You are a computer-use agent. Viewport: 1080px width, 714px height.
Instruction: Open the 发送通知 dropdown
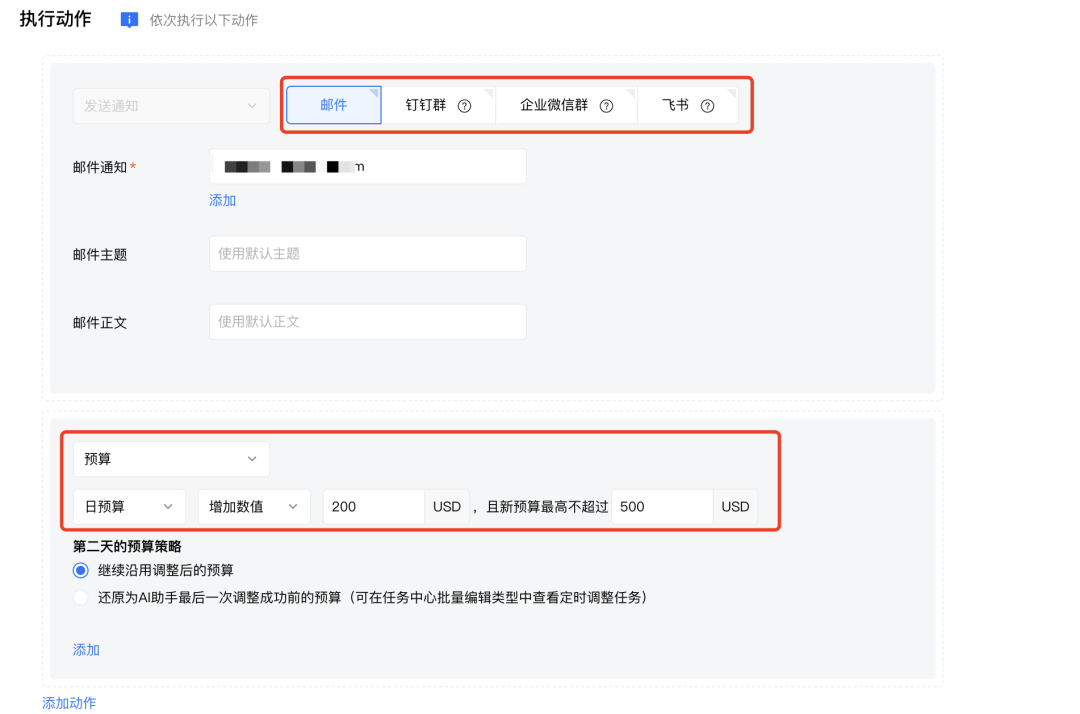point(171,105)
